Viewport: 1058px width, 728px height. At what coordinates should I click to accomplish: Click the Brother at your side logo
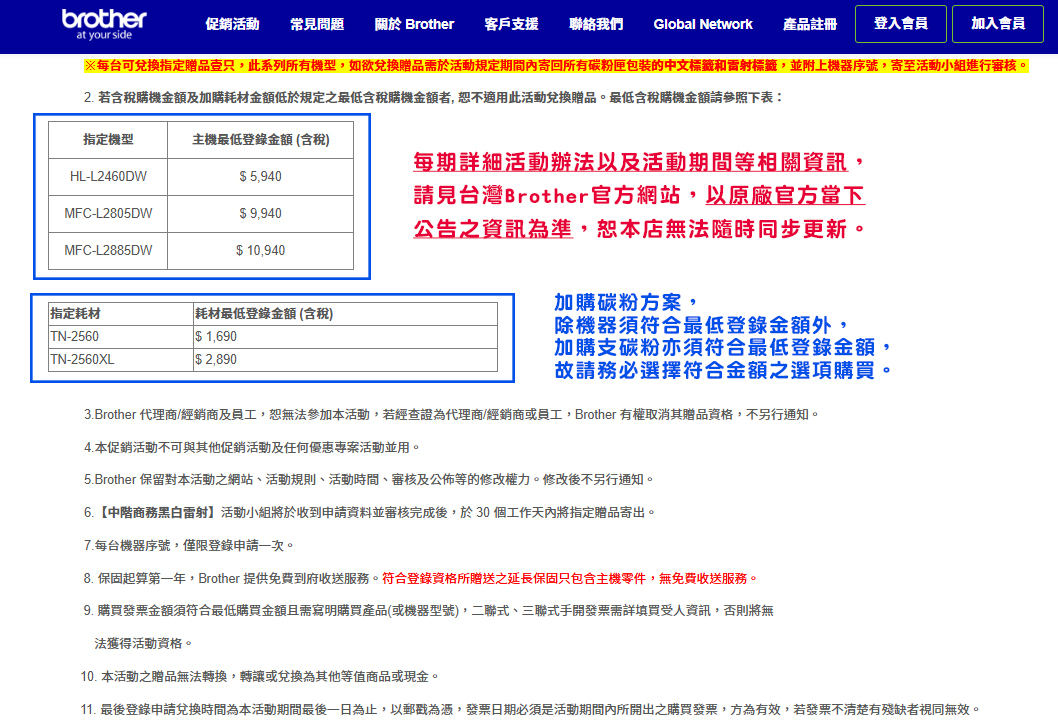(104, 24)
